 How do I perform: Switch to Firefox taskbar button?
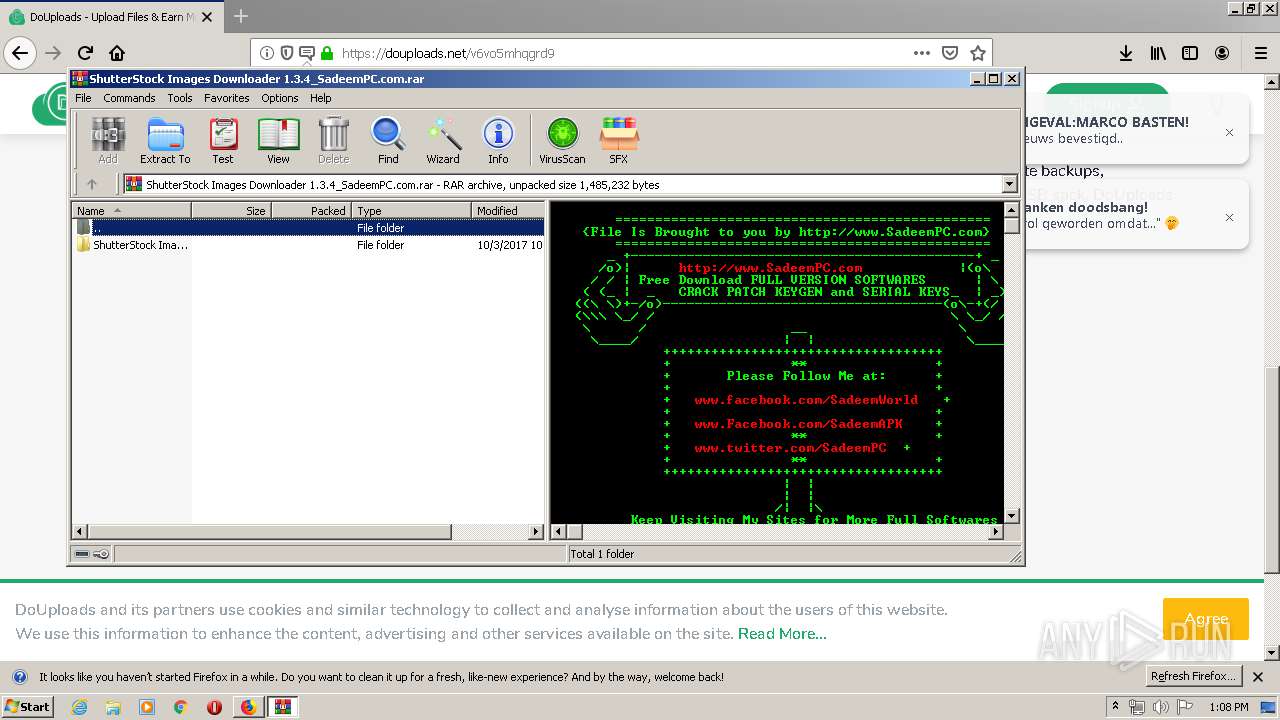click(x=248, y=707)
